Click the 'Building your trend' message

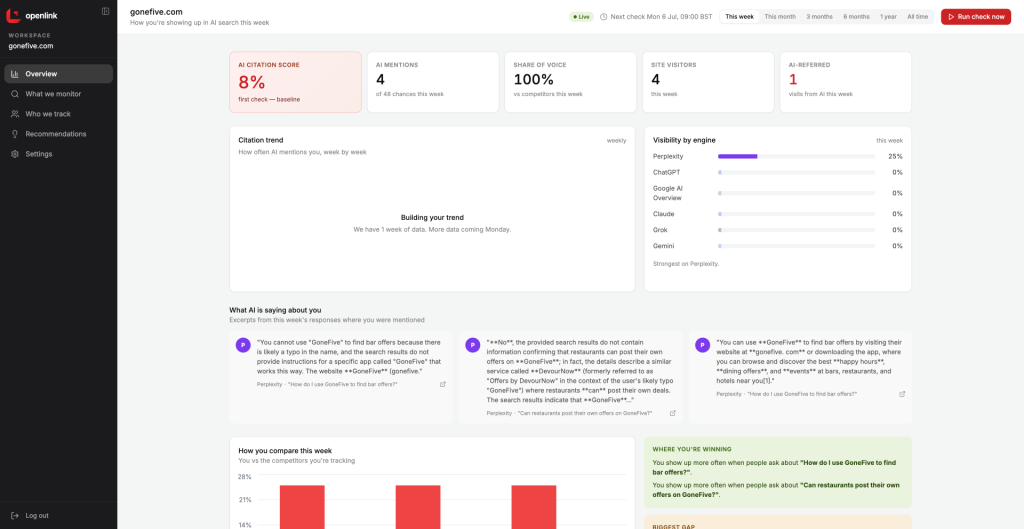pos(432,217)
